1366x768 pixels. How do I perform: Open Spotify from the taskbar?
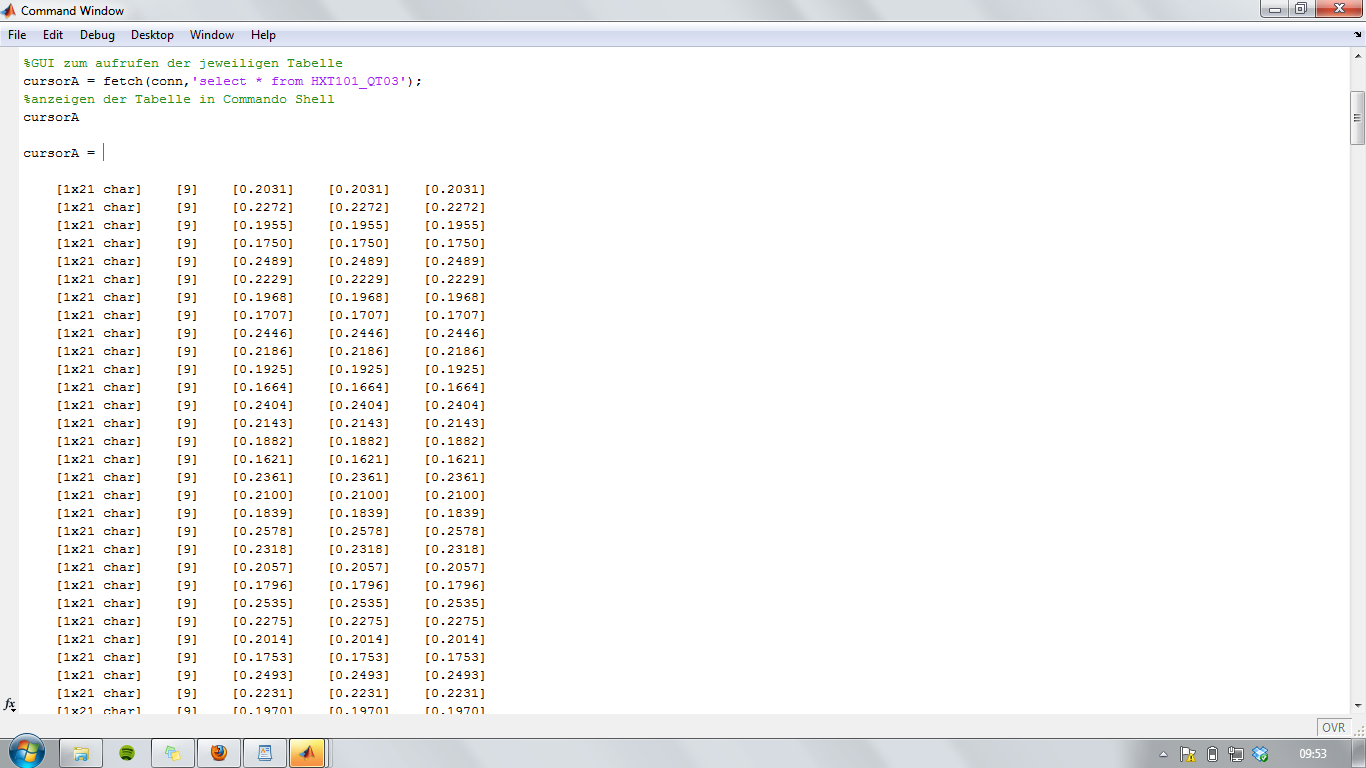127,753
